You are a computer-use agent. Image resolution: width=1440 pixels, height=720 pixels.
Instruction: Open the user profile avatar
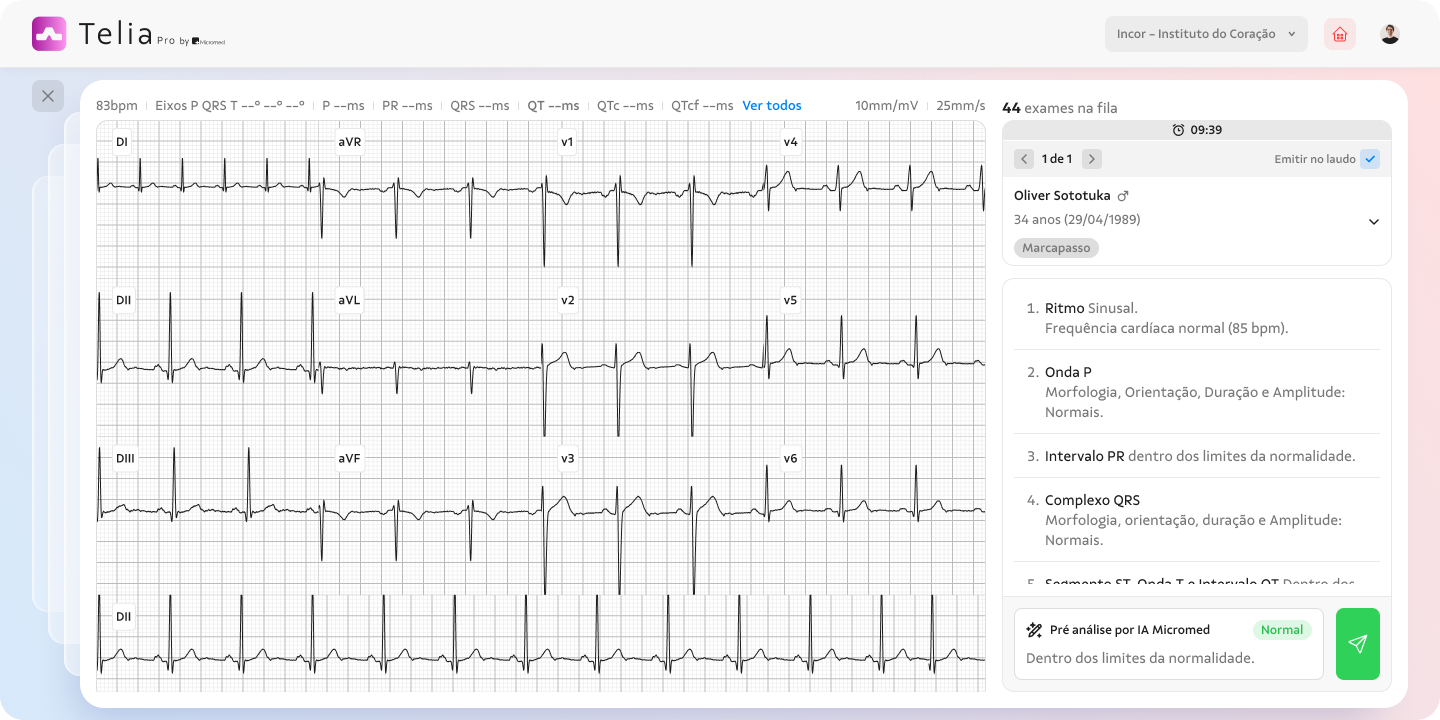[x=1390, y=34]
